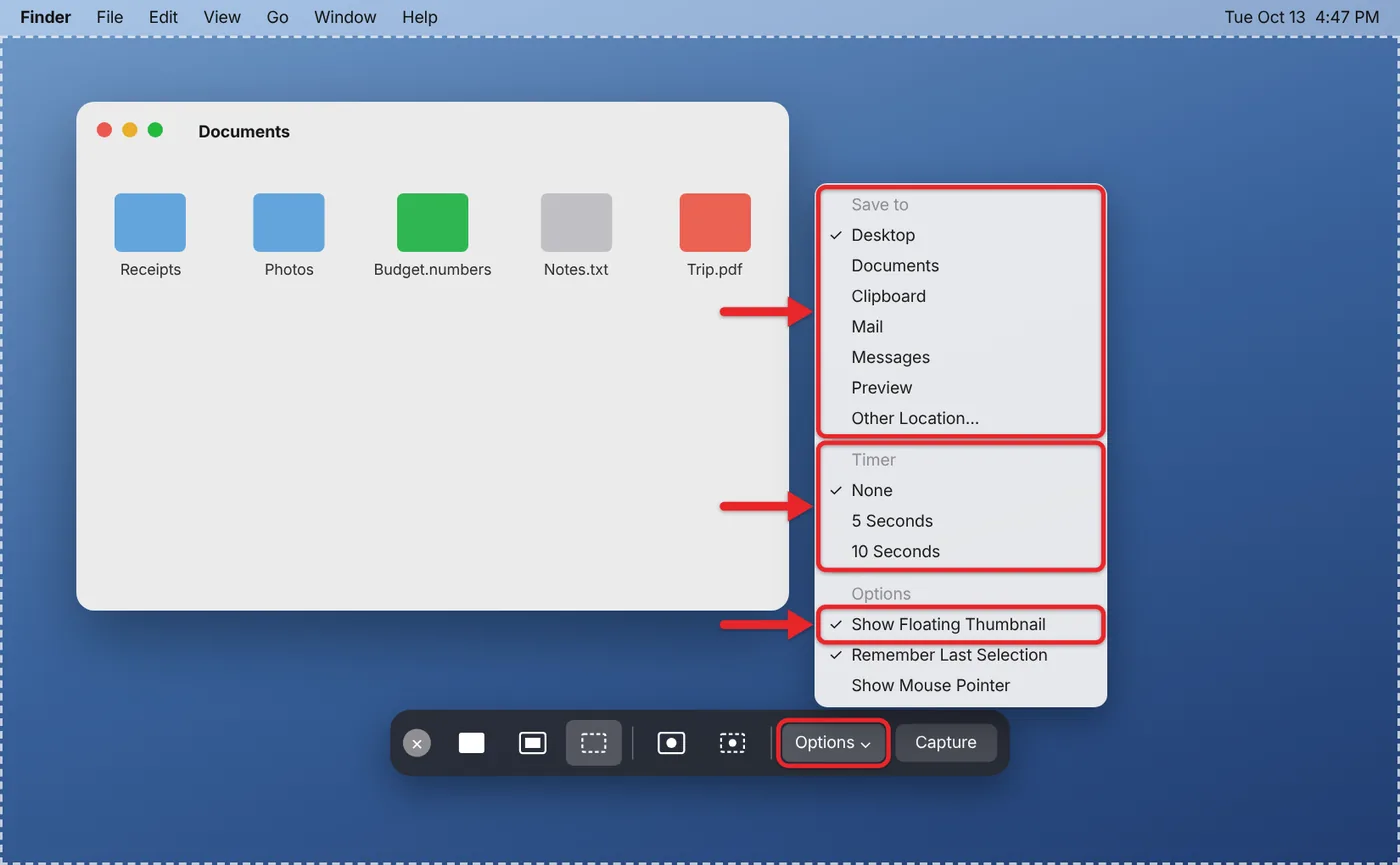Choose Desktop as save location
Screen dimensions: 1400x865
(x=961, y=235)
